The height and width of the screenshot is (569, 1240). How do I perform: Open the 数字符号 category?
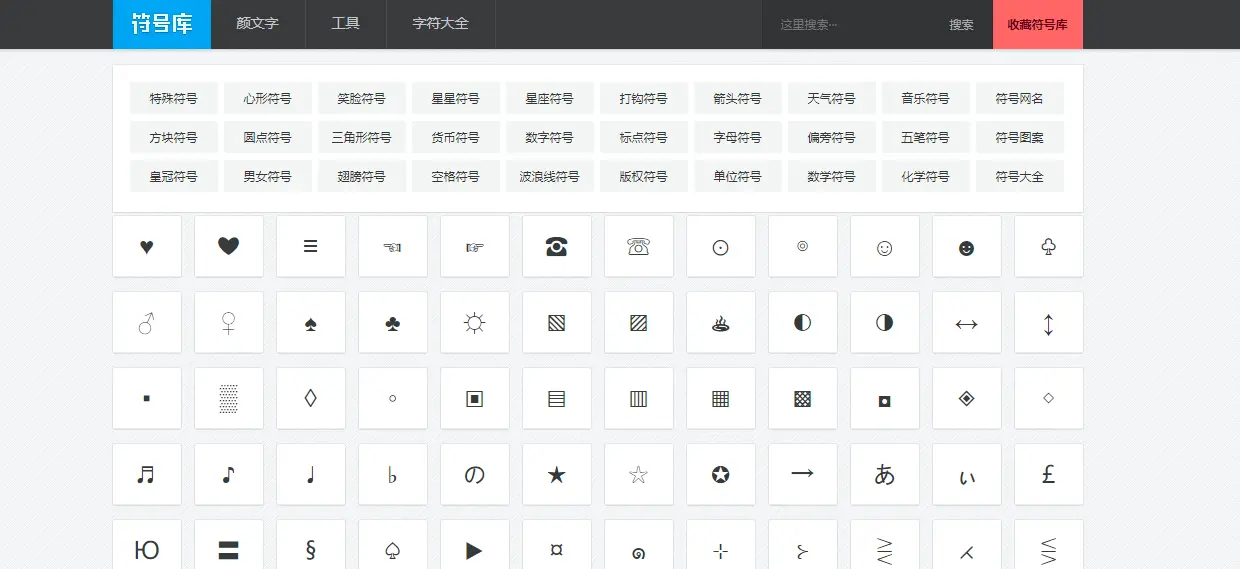tap(550, 137)
